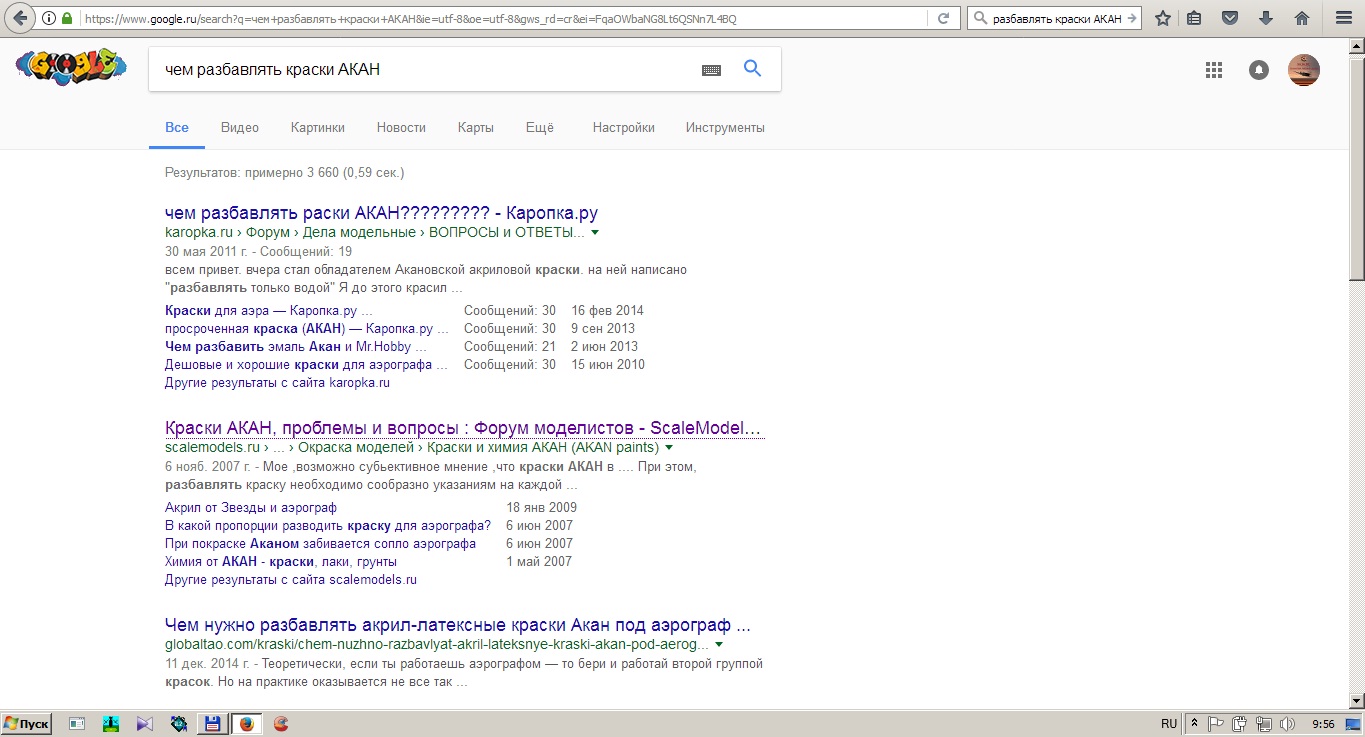Click the Google search magnifier icon
This screenshot has height=737, width=1365.
pos(752,69)
